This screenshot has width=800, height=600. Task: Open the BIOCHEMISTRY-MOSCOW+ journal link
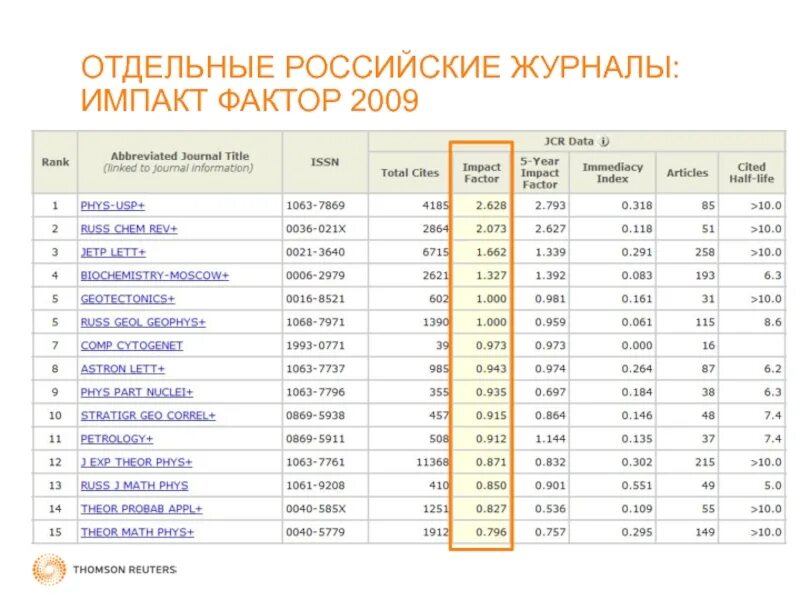[155, 276]
